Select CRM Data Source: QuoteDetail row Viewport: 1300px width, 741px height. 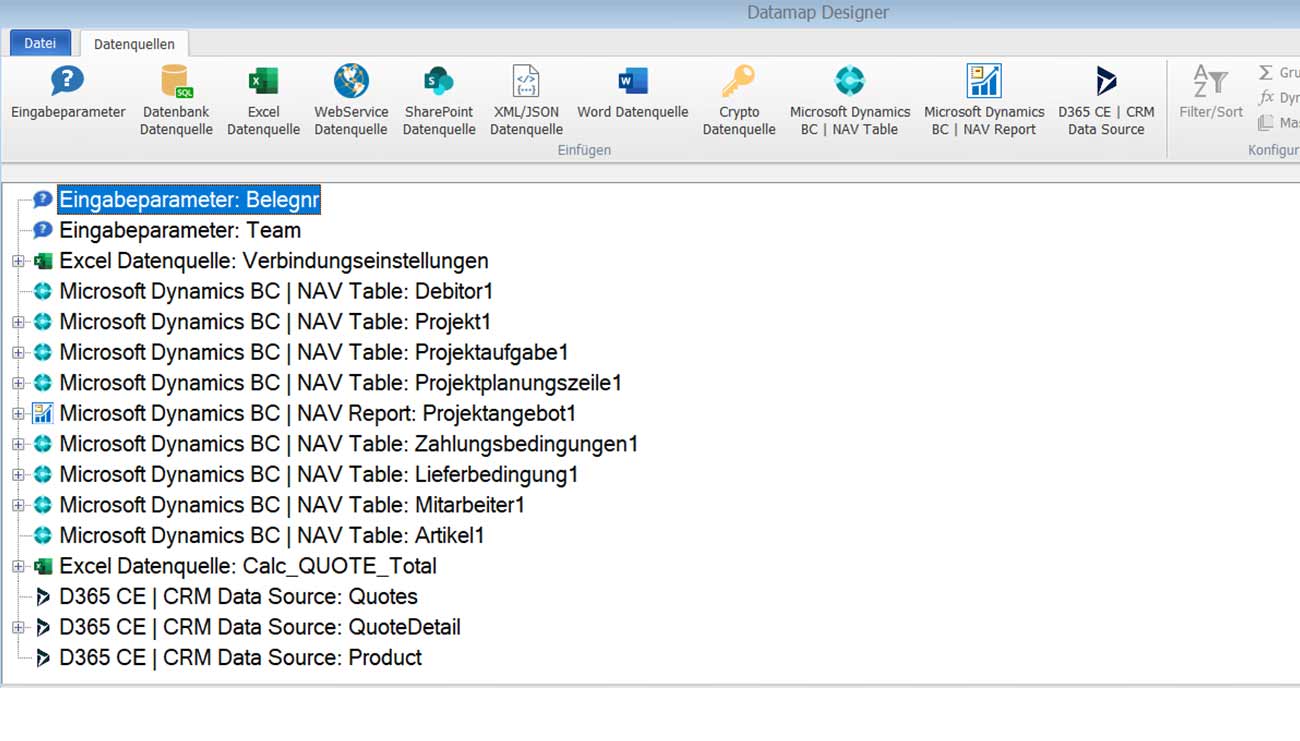260,627
